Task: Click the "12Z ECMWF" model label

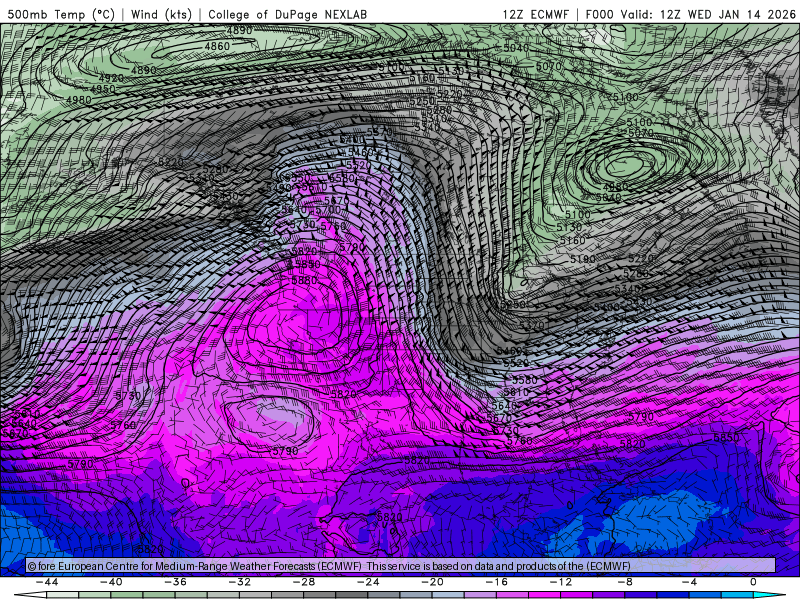Action: coord(535,14)
